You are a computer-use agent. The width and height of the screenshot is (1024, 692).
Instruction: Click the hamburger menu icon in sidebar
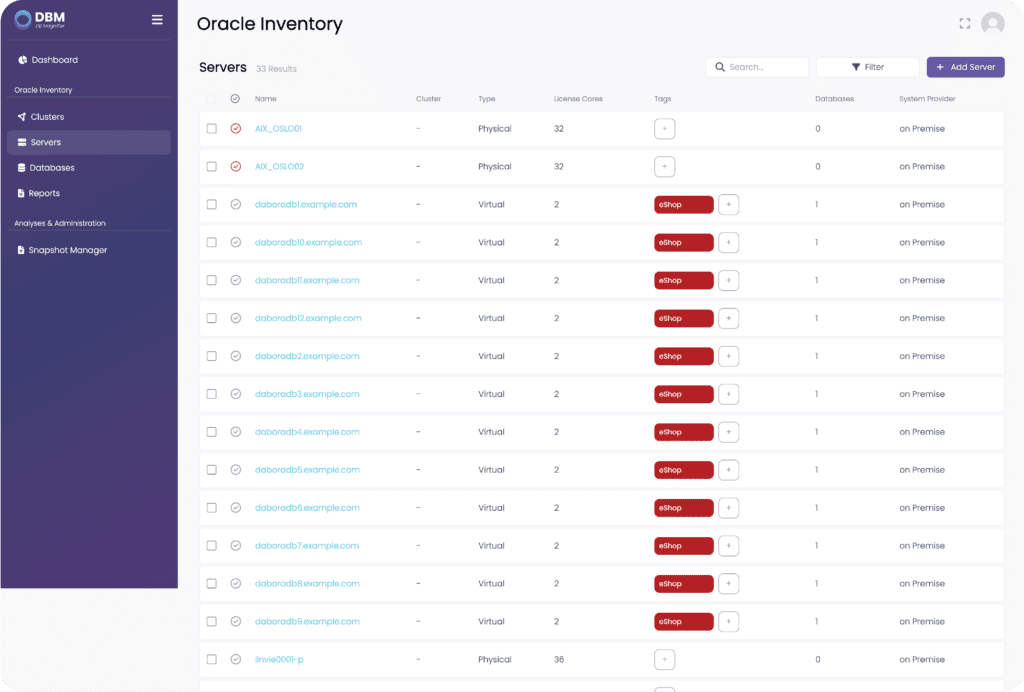coord(157,20)
